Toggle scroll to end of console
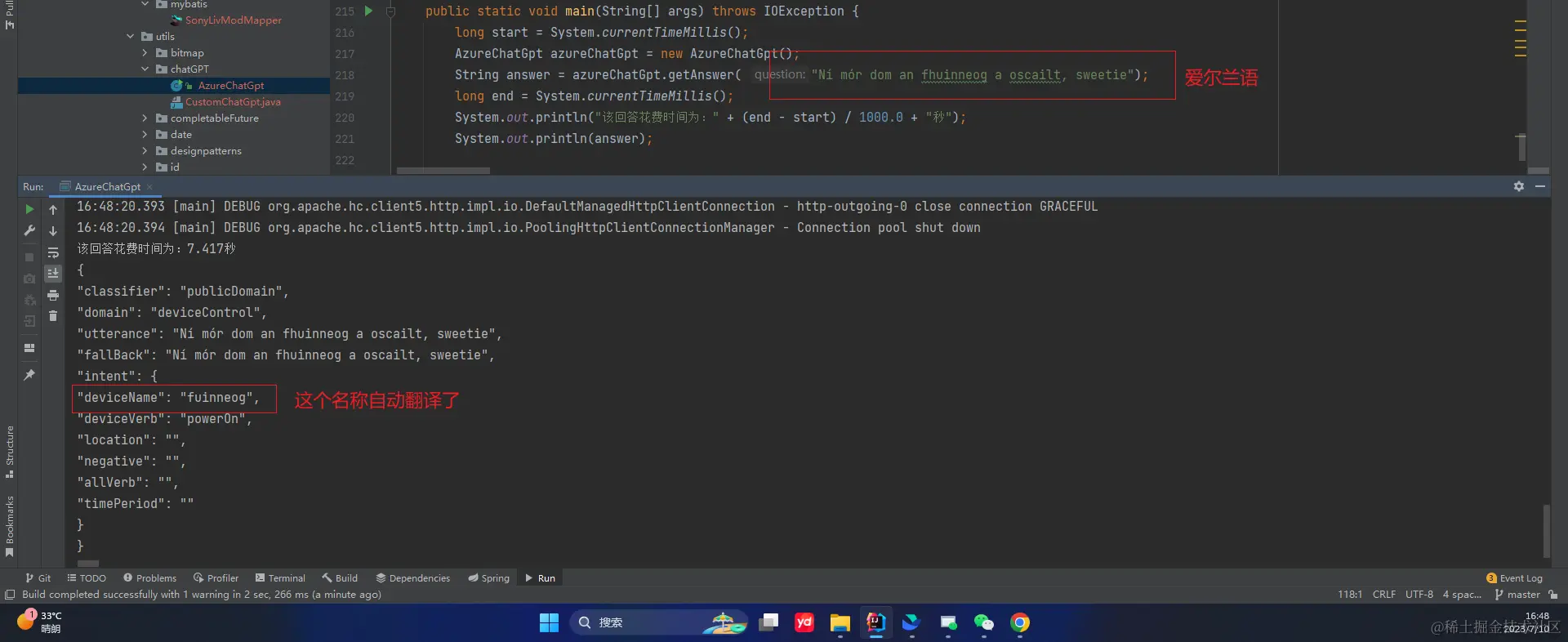 tap(53, 274)
